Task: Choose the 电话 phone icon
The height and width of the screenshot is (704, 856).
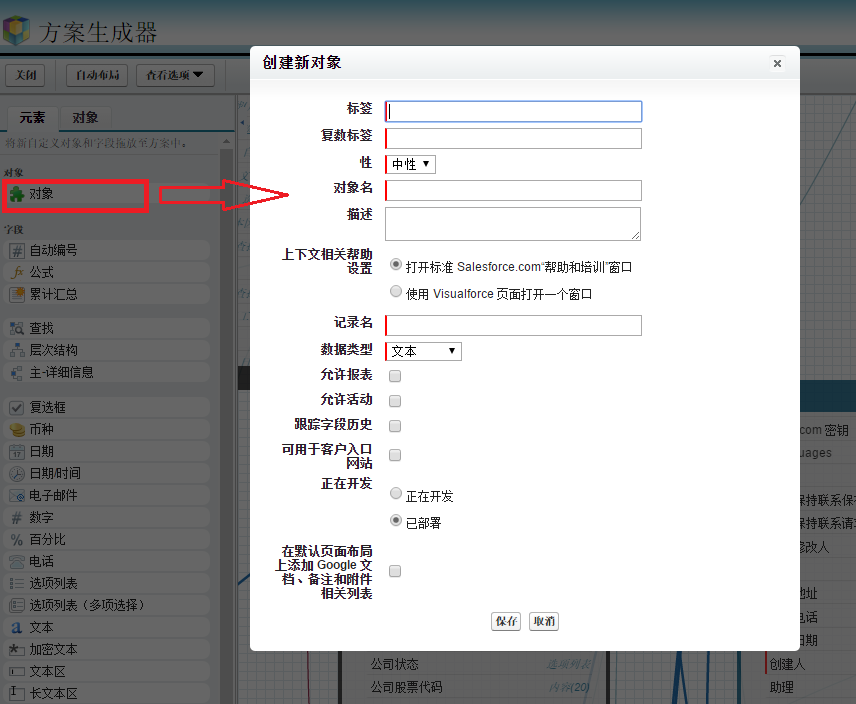Action: 17,562
